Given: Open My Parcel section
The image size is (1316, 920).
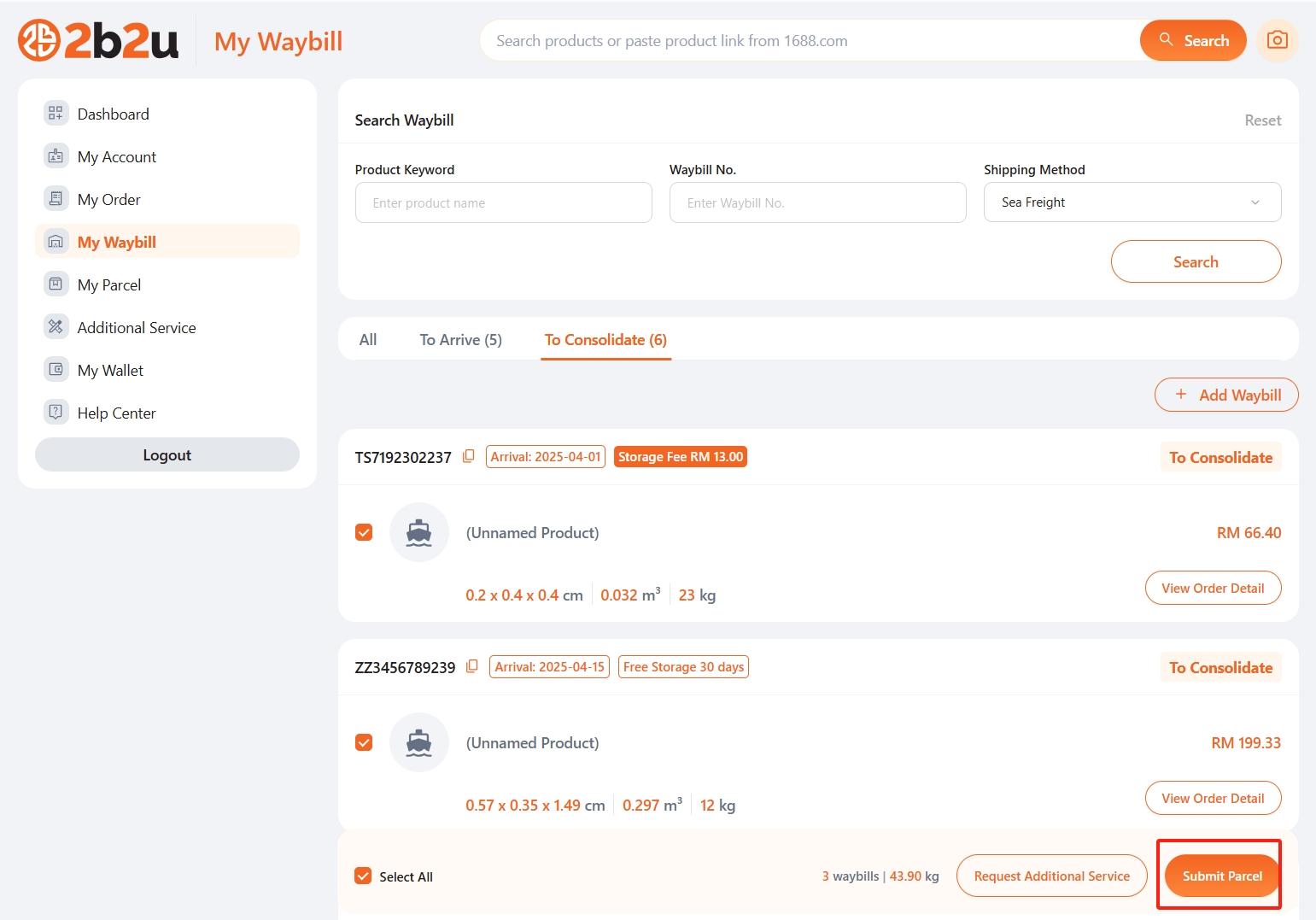Looking at the screenshot, I should pyautogui.click(x=108, y=284).
